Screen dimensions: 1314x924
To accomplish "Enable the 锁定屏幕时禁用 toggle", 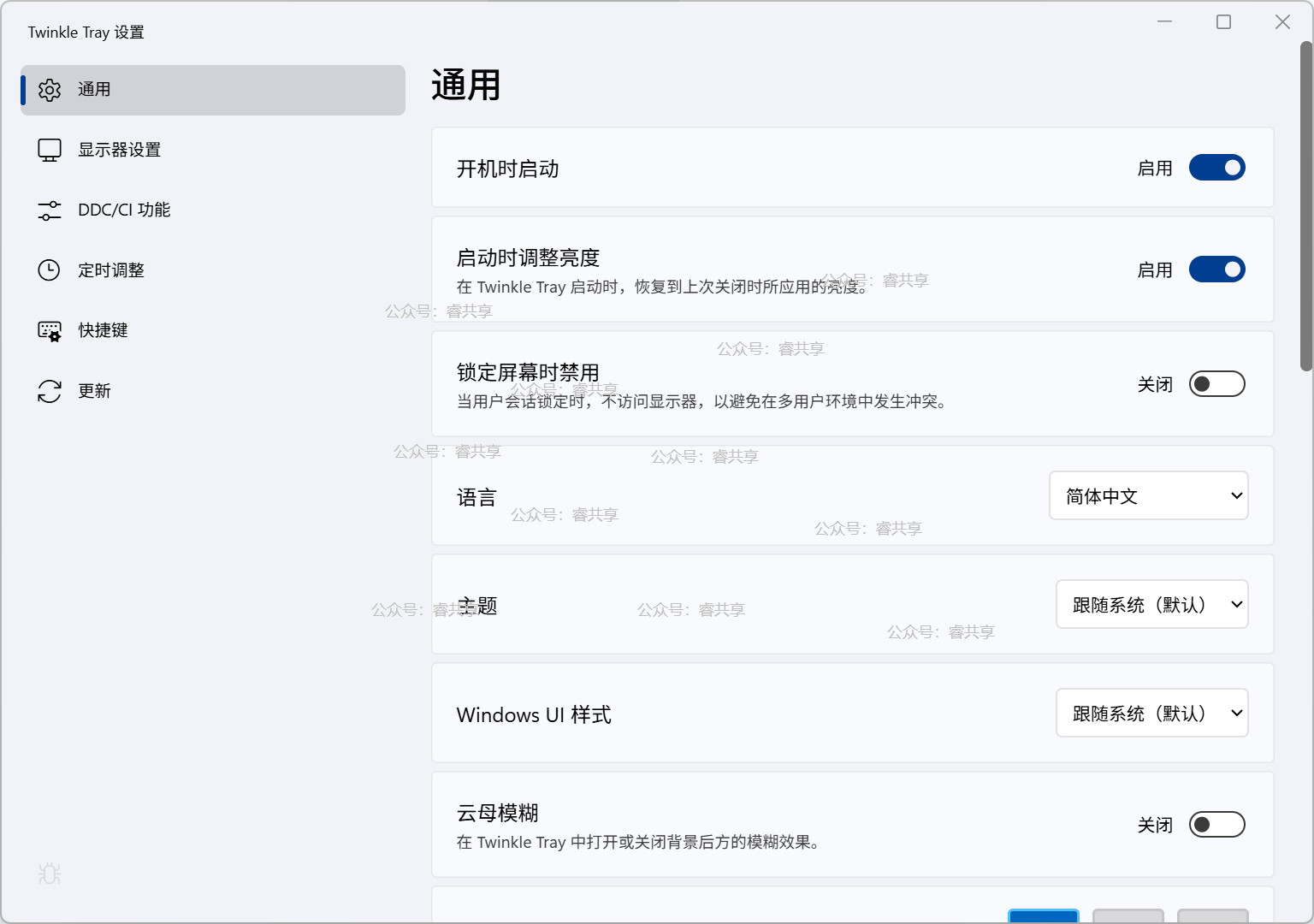I will [1216, 384].
